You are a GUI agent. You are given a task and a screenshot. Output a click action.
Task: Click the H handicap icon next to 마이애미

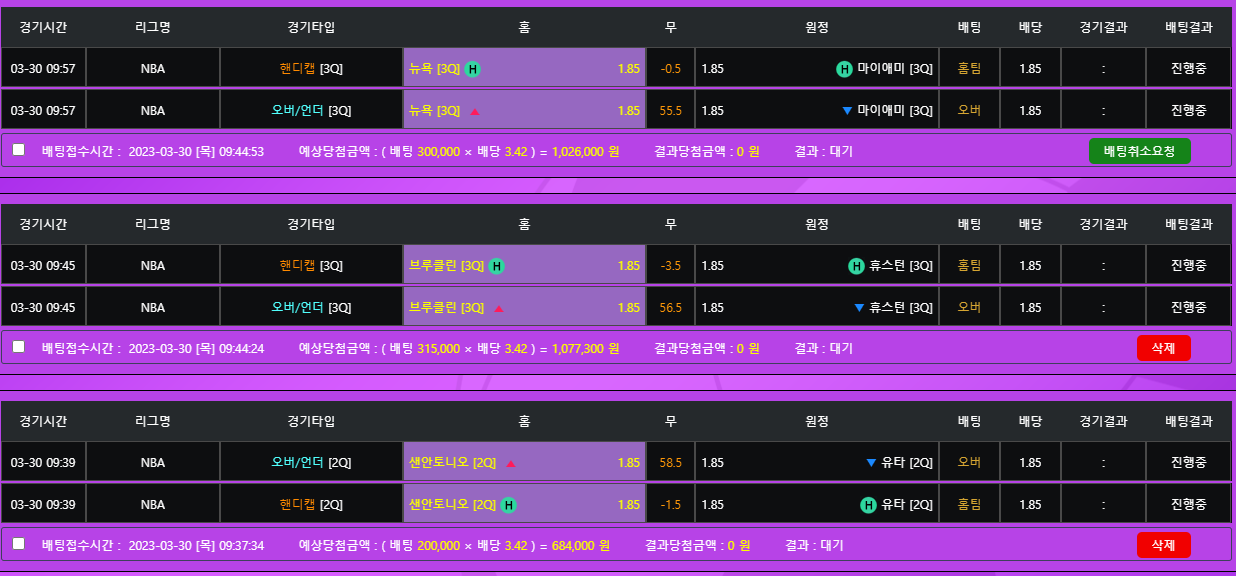[x=844, y=69]
